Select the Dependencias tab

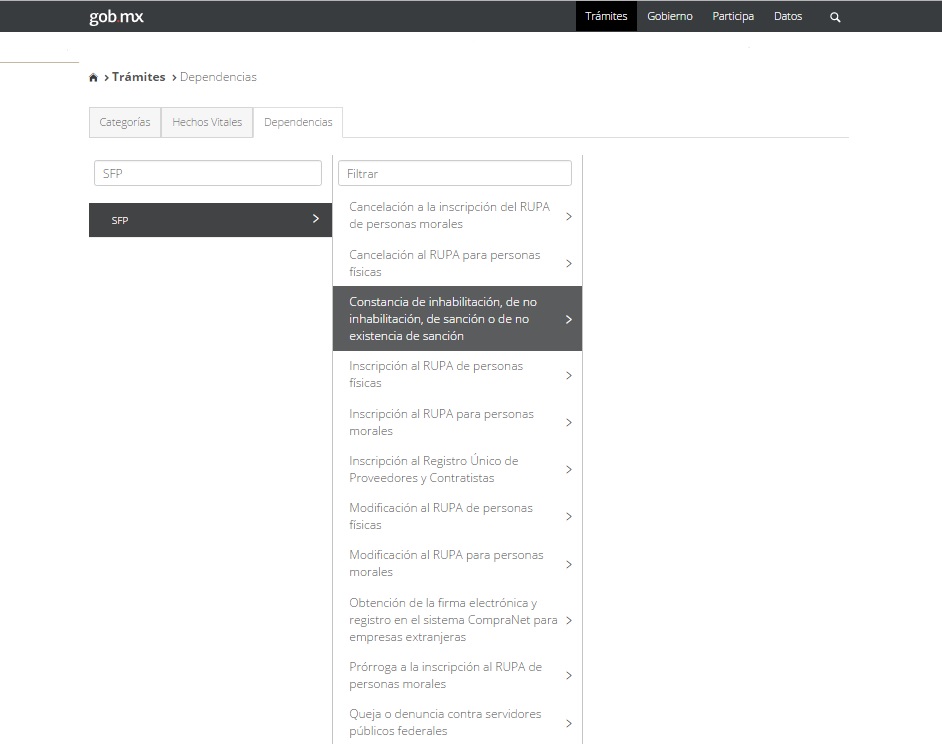298,122
